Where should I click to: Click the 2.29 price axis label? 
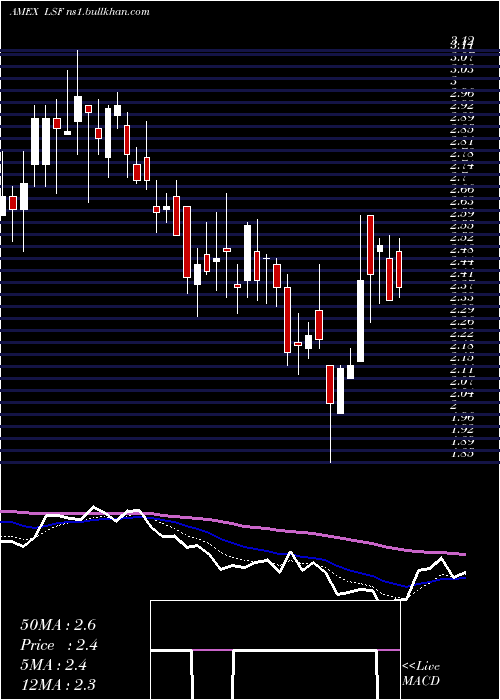tap(462, 309)
